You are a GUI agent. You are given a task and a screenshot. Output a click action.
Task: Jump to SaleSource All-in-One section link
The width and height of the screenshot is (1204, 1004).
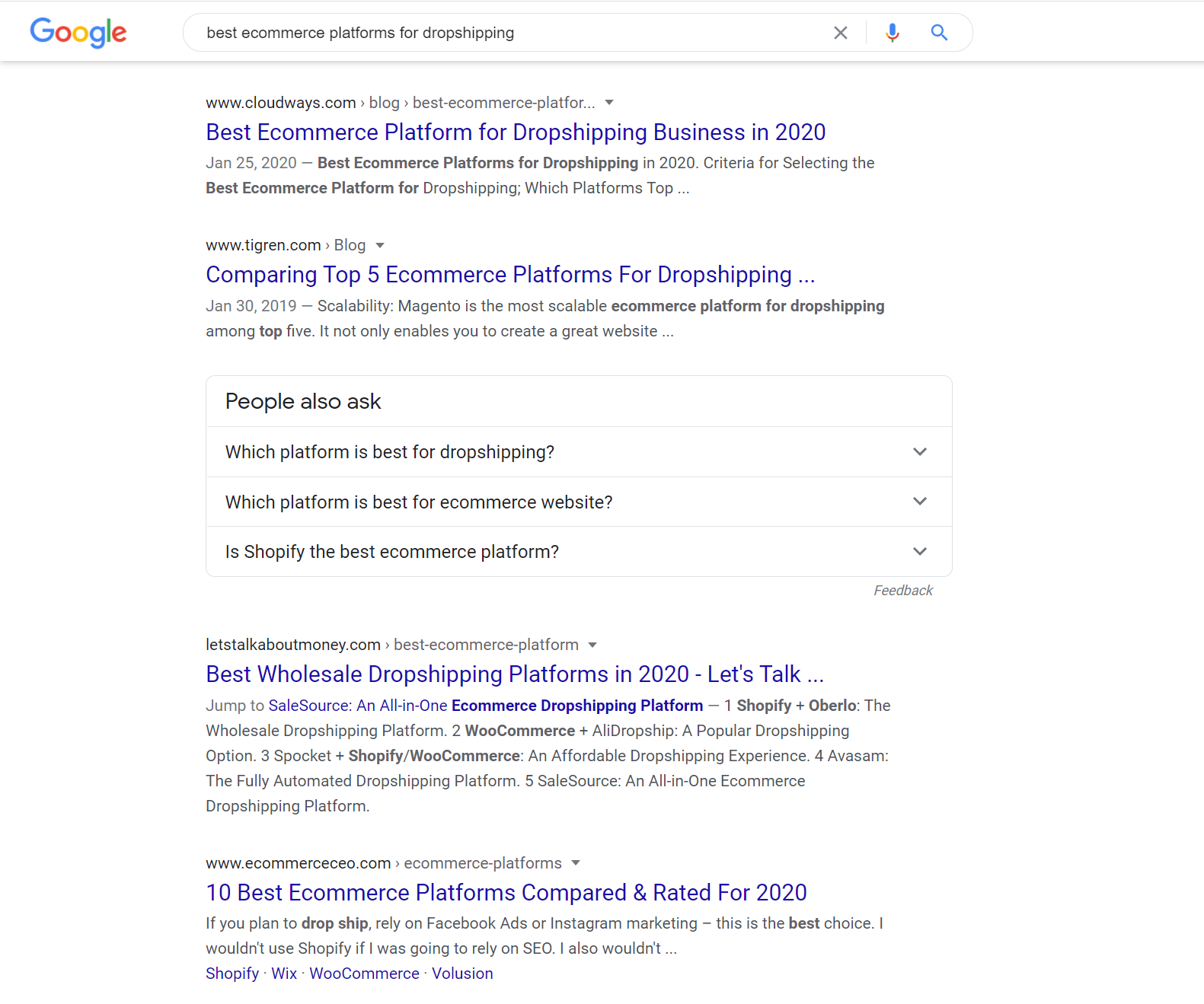486,706
